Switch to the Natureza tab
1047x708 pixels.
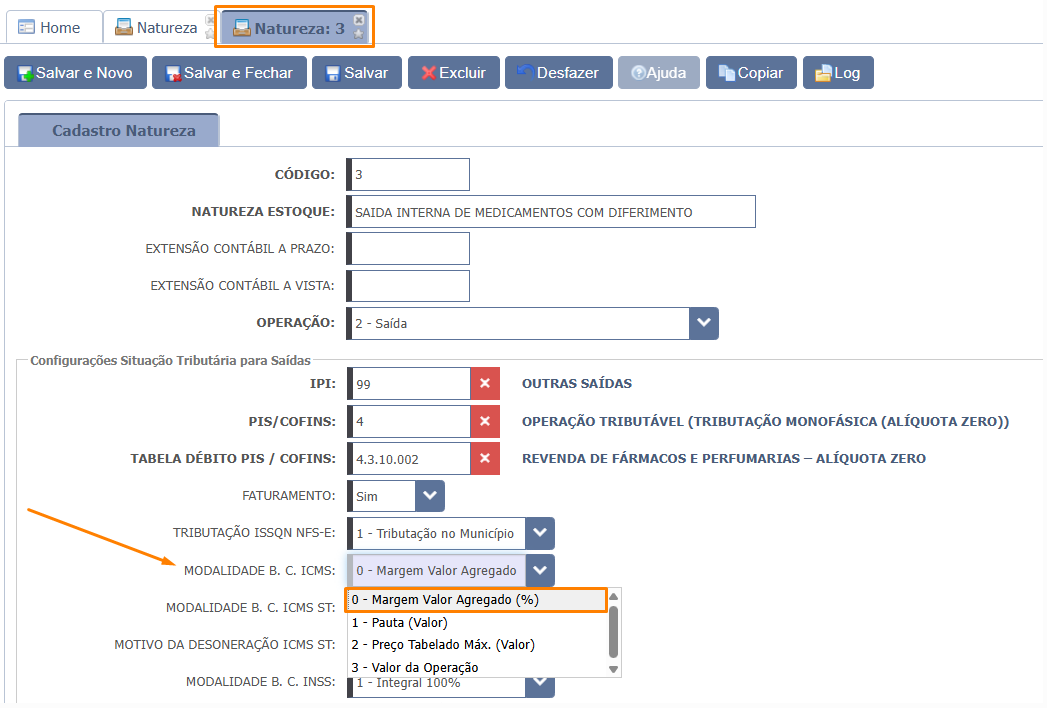click(158, 27)
